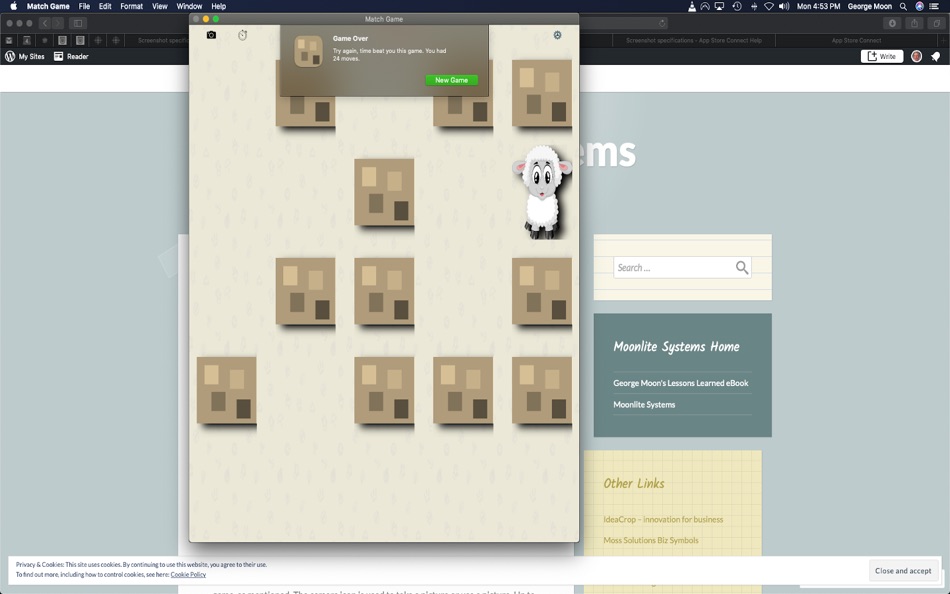
Task: Open the Match Game settings gear
Action: 557,34
